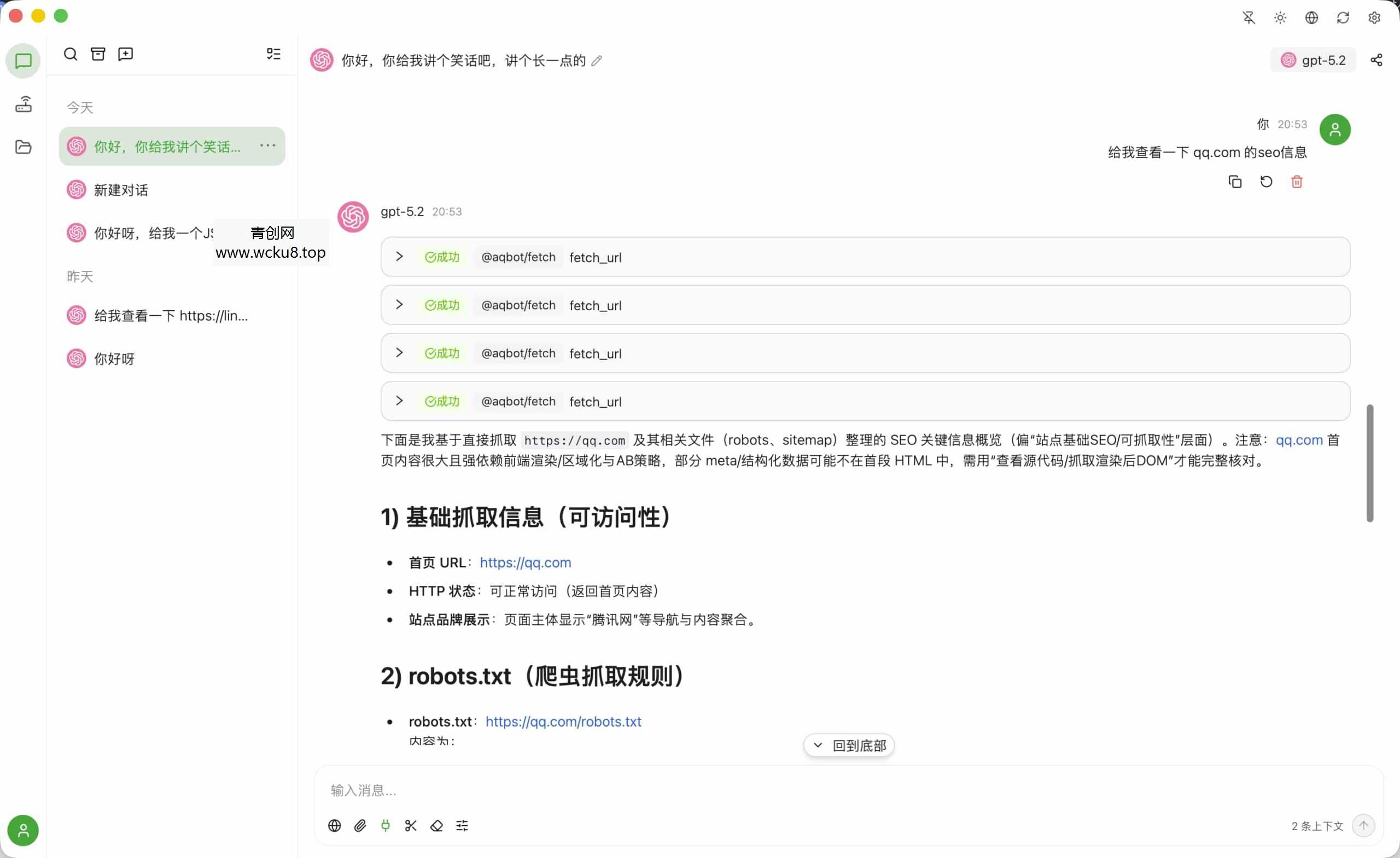Click the 回到底部 button
Viewport: 1400px width, 858px height.
849,745
